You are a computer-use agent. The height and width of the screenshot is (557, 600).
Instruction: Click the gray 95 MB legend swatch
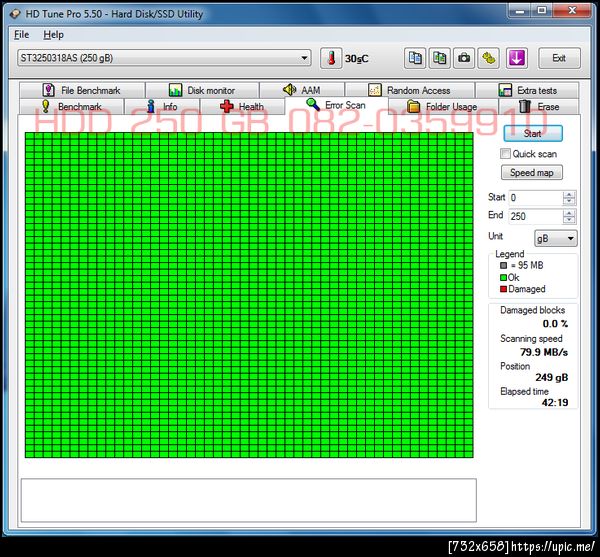click(x=504, y=265)
